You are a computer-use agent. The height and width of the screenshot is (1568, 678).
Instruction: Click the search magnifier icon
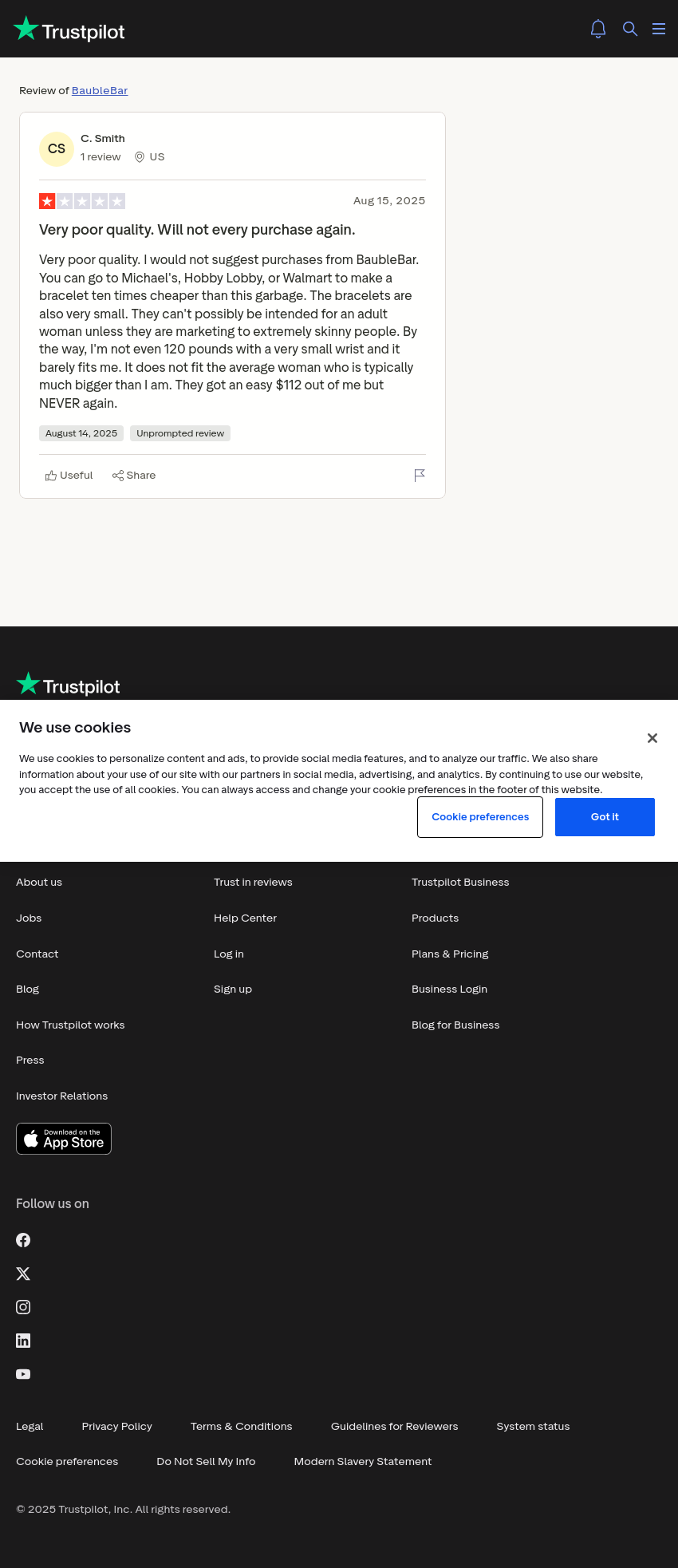click(x=630, y=29)
